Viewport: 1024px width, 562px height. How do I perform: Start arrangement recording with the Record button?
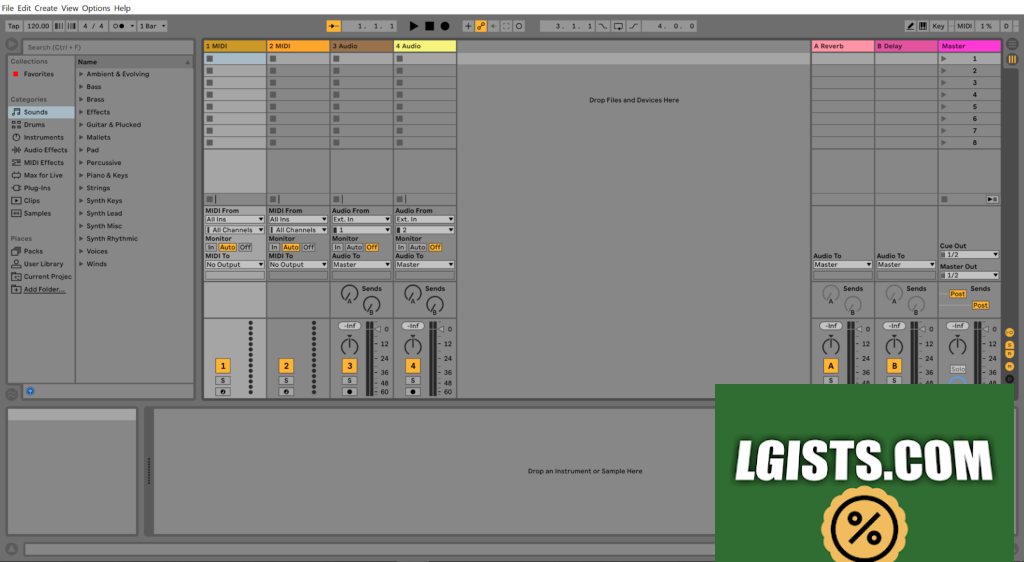[x=445, y=26]
